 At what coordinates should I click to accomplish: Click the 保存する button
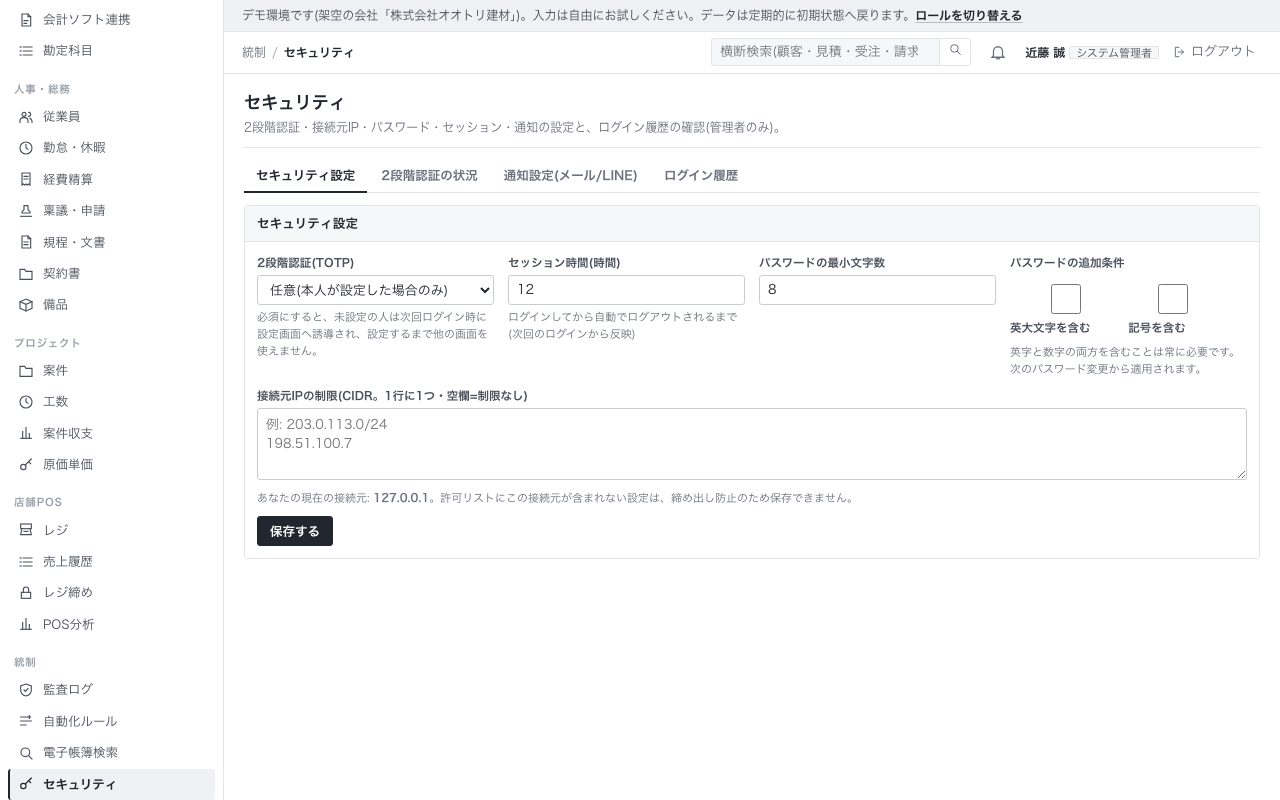coord(295,531)
